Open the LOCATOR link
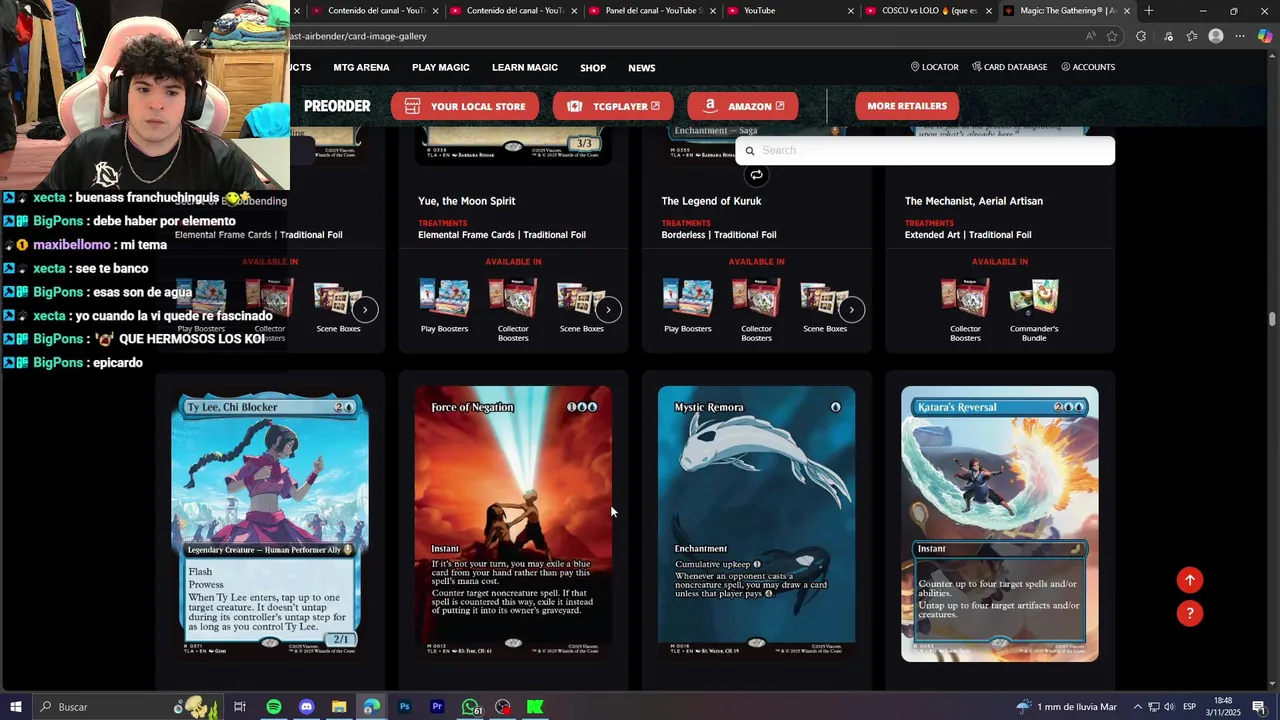Viewport: 1280px width, 720px height. (x=934, y=67)
